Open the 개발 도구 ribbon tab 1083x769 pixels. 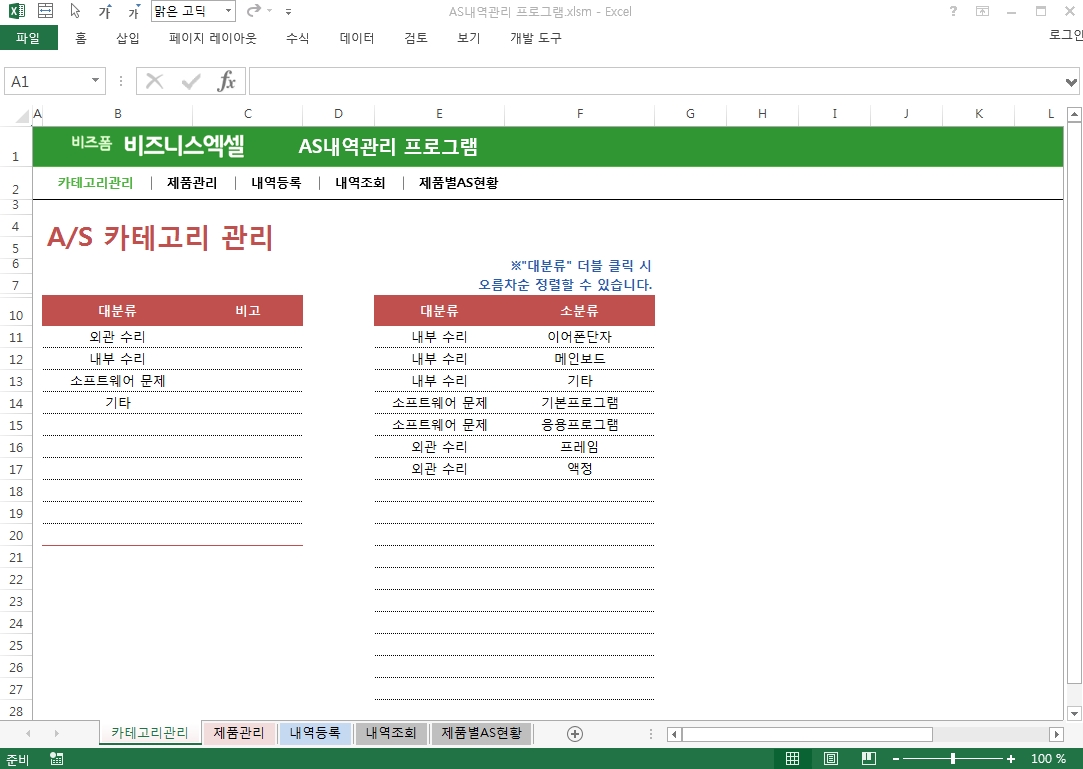[x=535, y=38]
